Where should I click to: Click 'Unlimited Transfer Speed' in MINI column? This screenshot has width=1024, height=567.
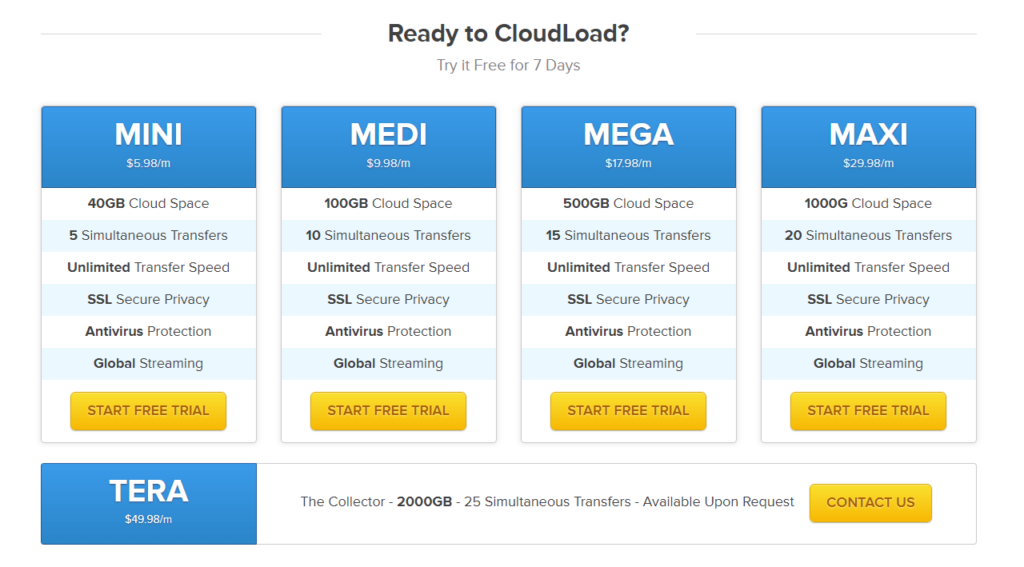click(148, 268)
